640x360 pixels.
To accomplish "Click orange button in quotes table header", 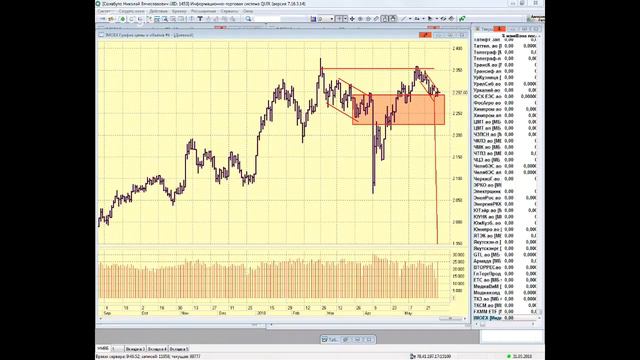I will coord(499,29).
